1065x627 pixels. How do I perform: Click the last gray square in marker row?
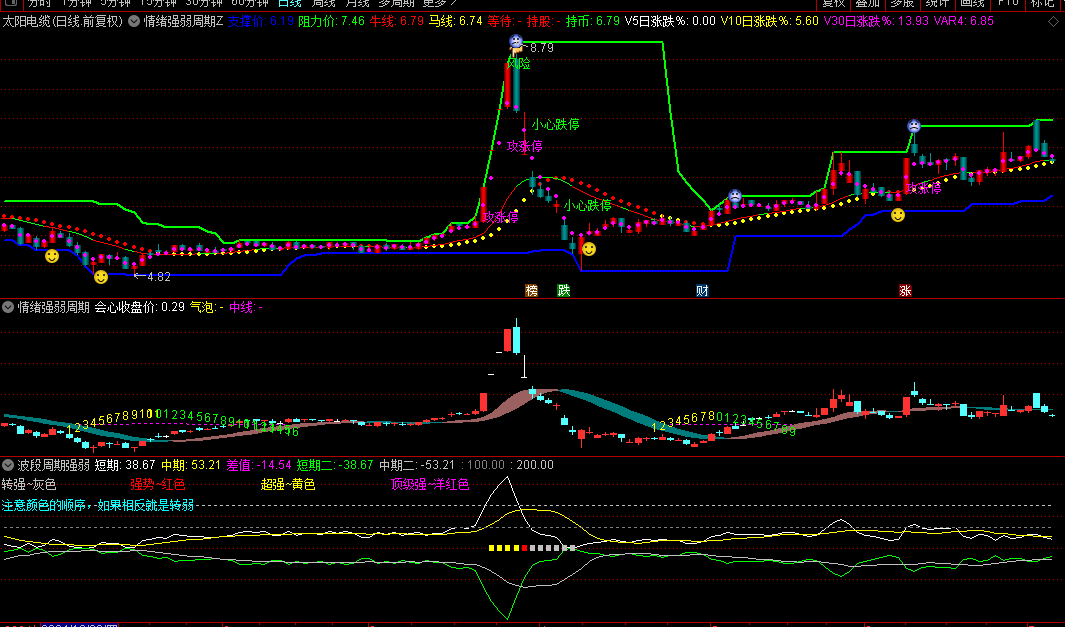[x=573, y=548]
